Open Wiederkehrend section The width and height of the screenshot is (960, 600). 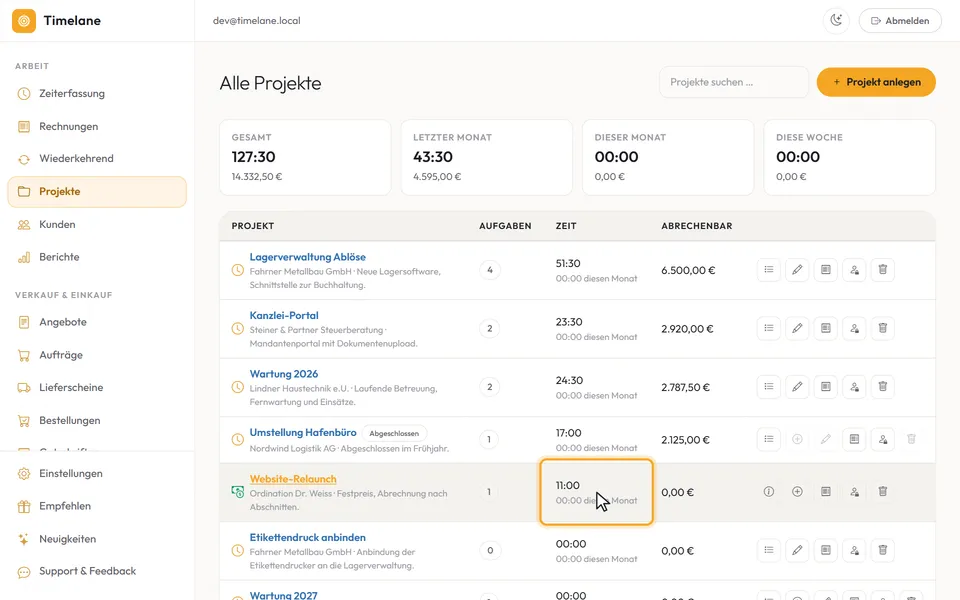[x=97, y=159]
